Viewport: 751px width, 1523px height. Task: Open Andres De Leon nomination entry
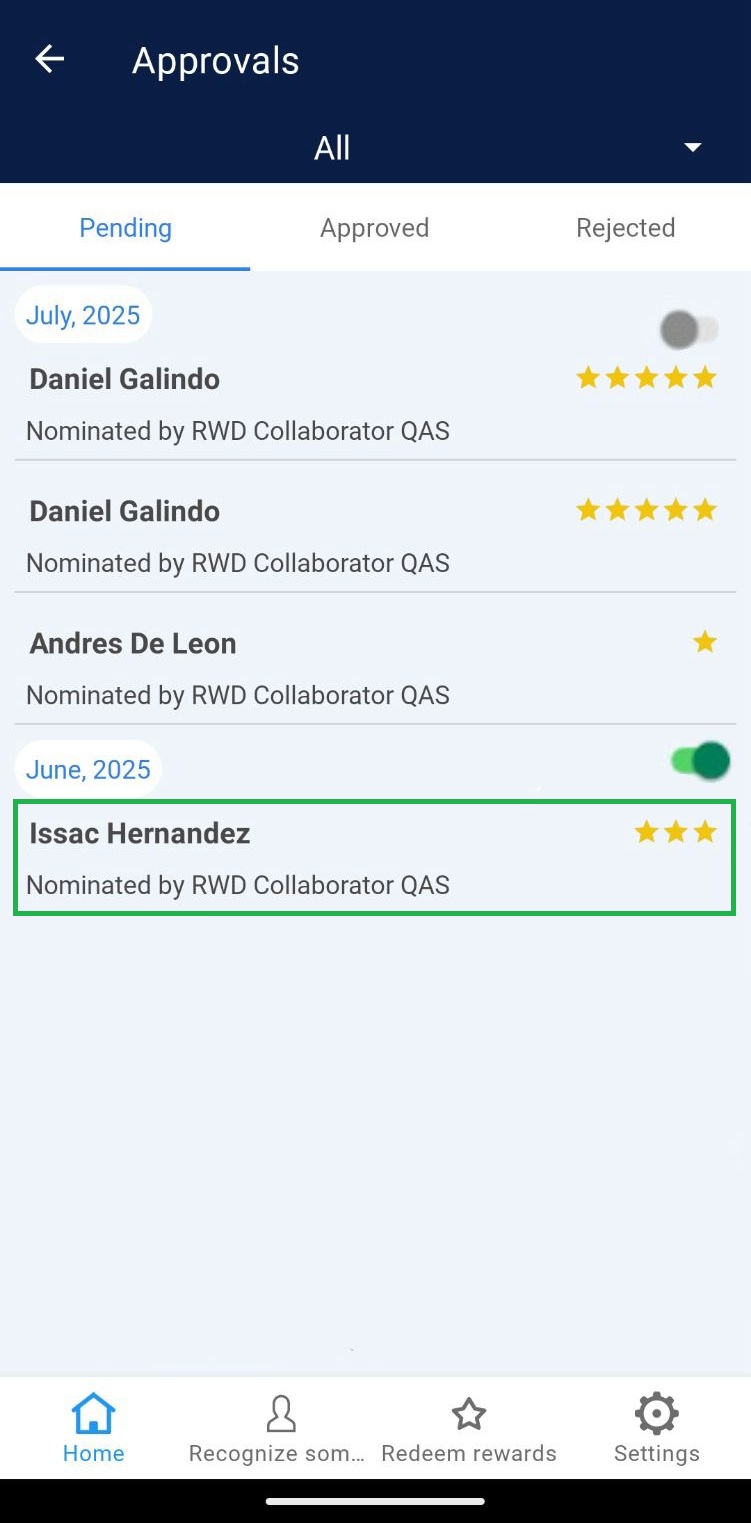coord(300,668)
